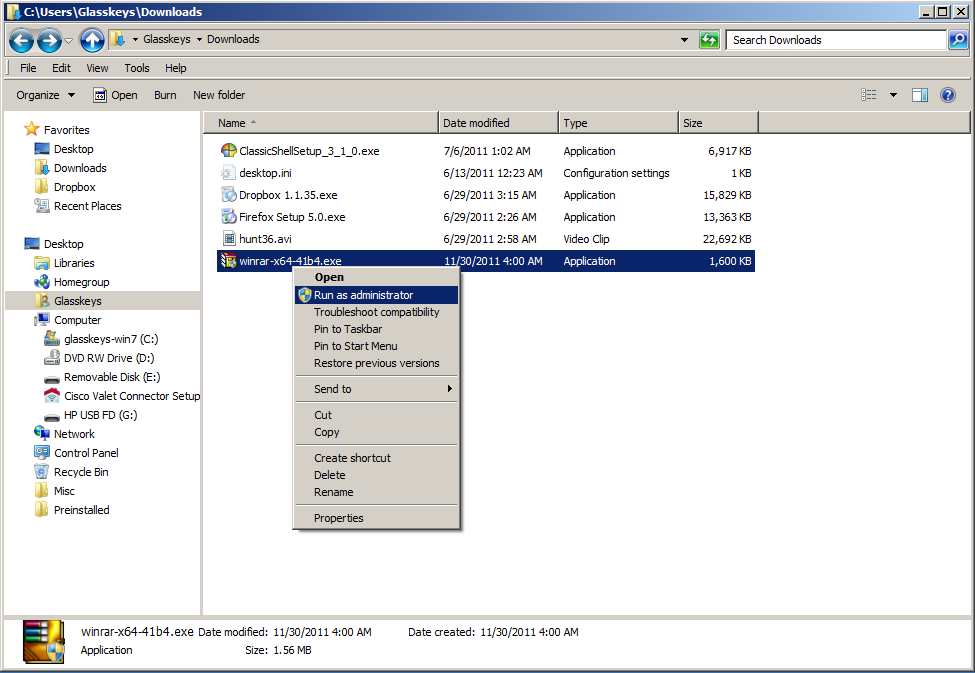Open the address bar history dropdown arrow

tap(684, 40)
